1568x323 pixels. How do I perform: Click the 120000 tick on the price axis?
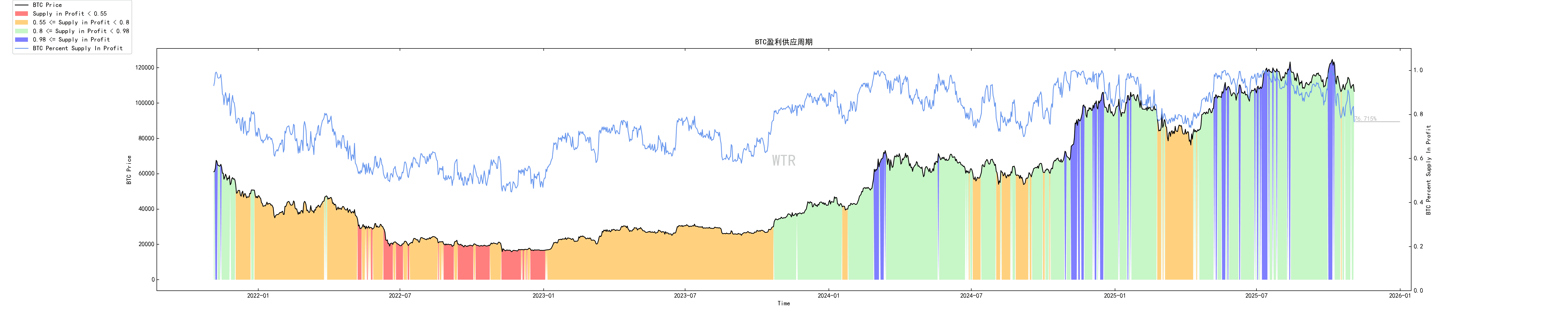click(144, 68)
